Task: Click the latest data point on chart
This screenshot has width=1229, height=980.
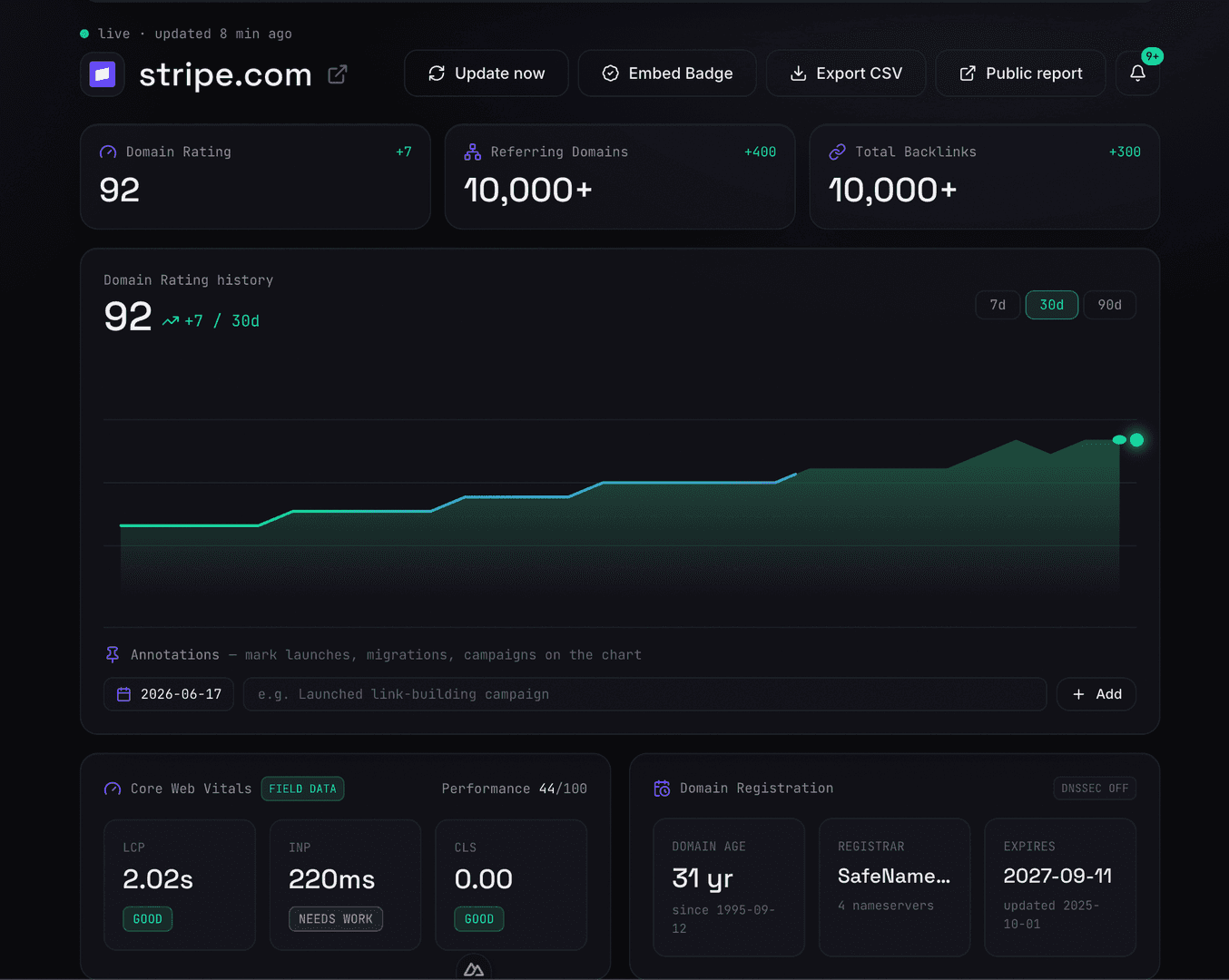Action: coord(1136,440)
